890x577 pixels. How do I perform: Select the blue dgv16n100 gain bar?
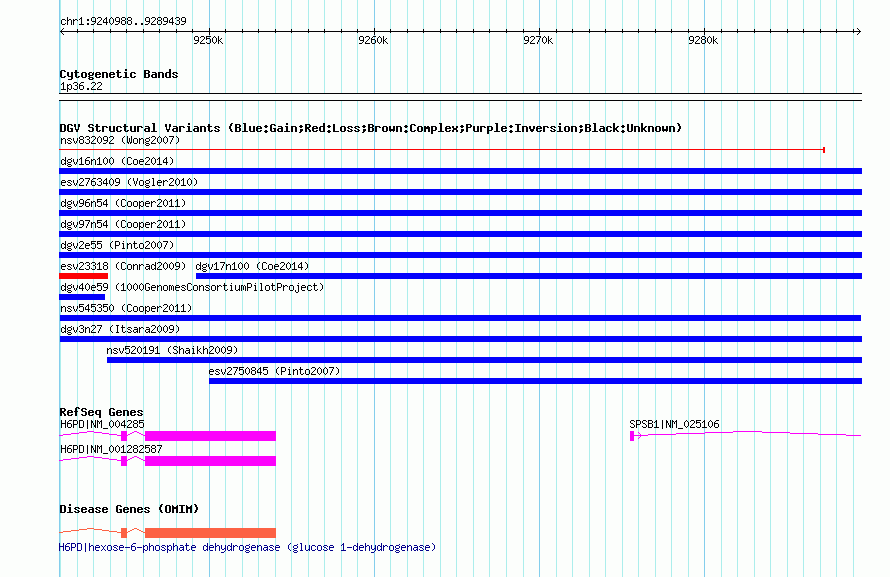(x=460, y=171)
